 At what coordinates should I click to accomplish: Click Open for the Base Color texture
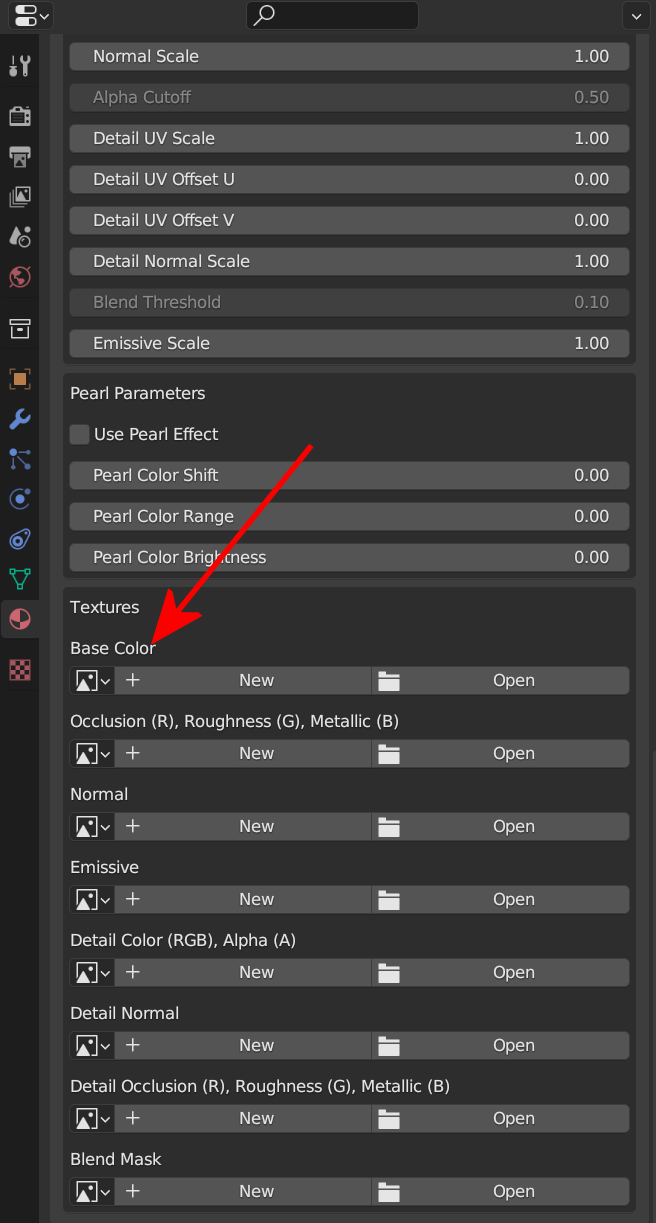500,681
